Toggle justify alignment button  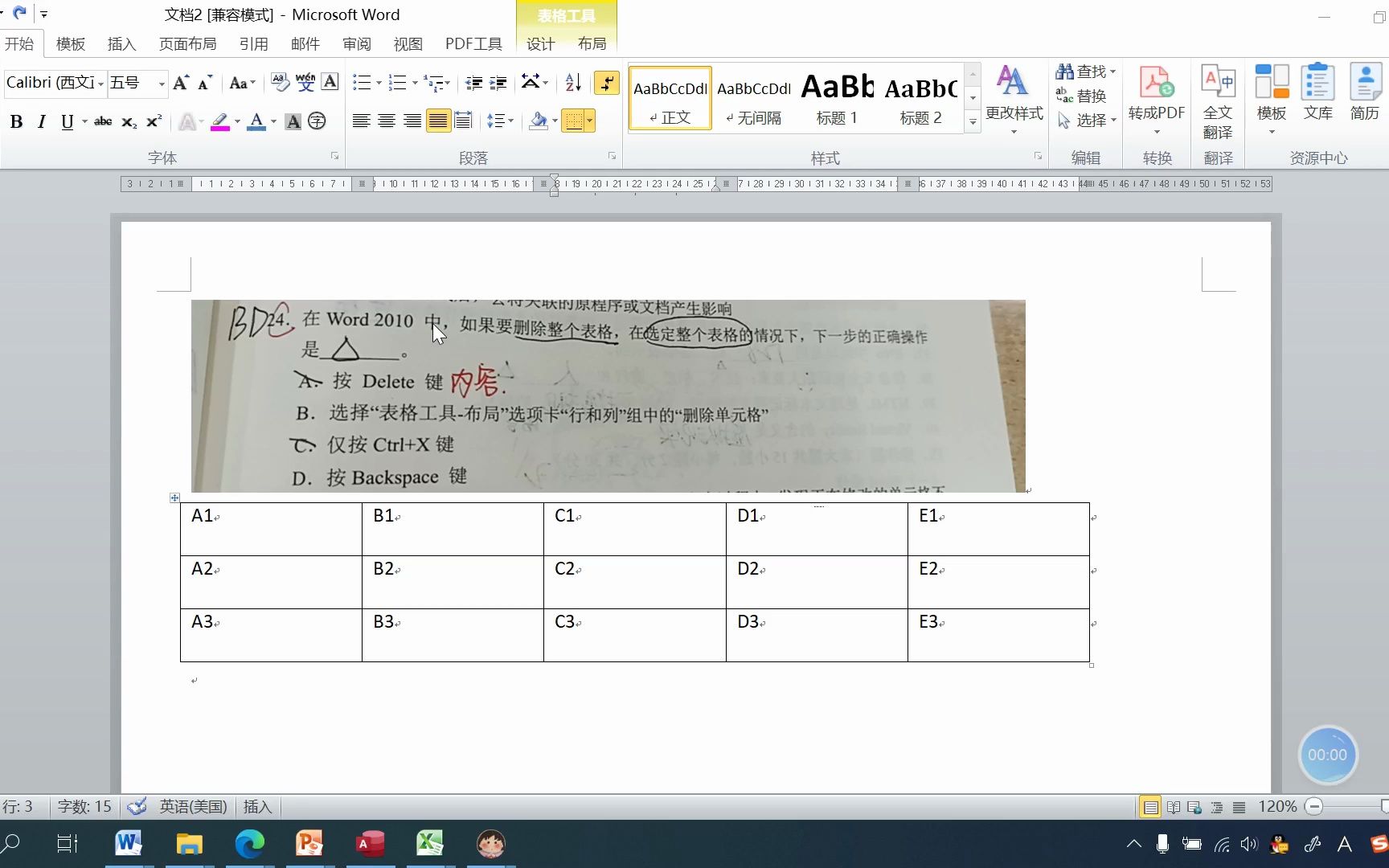438,121
